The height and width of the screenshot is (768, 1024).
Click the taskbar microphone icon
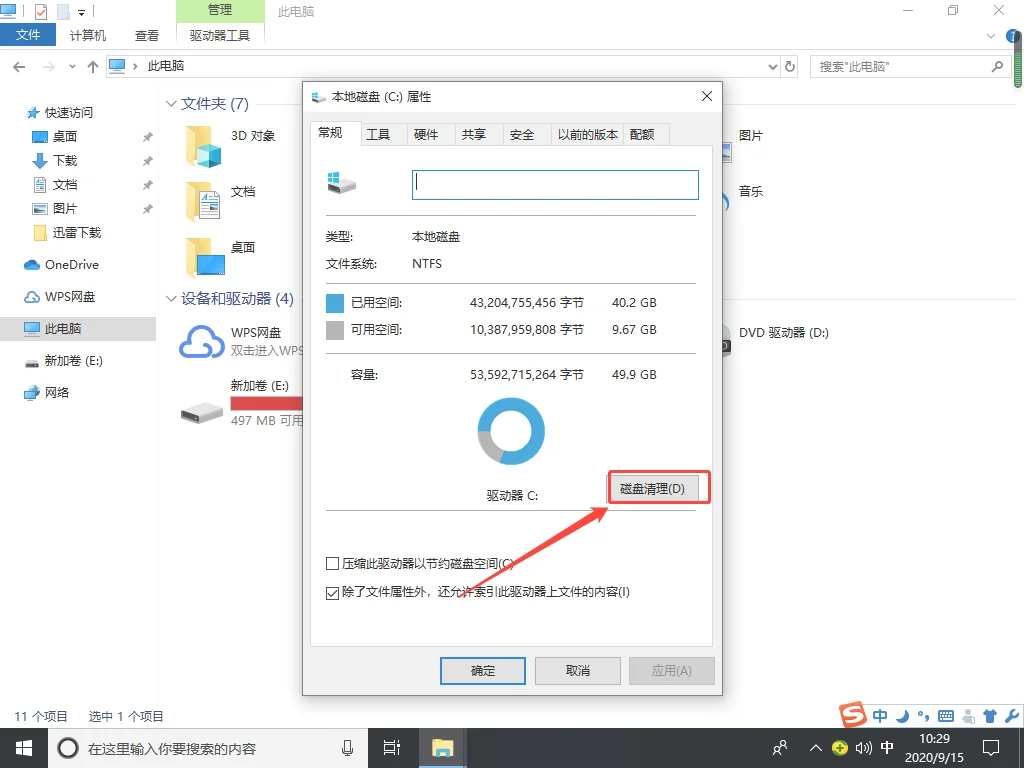coord(347,748)
